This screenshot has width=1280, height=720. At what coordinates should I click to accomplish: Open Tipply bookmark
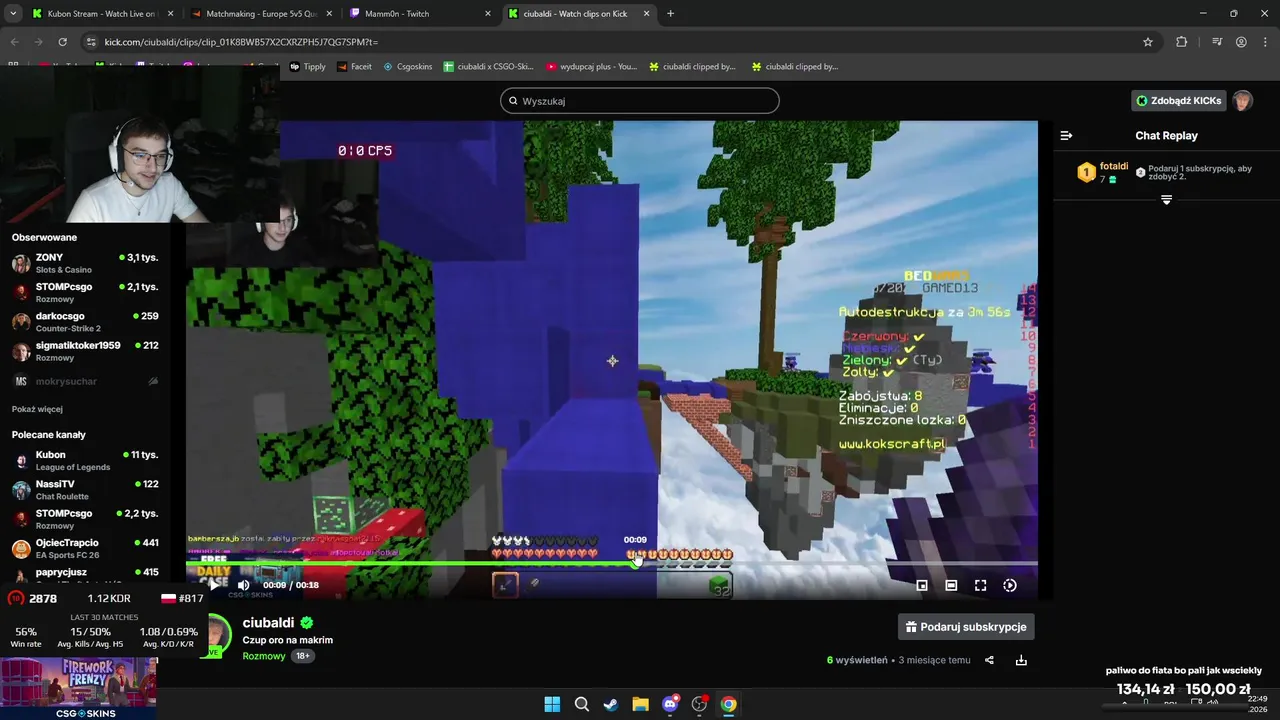(308, 67)
